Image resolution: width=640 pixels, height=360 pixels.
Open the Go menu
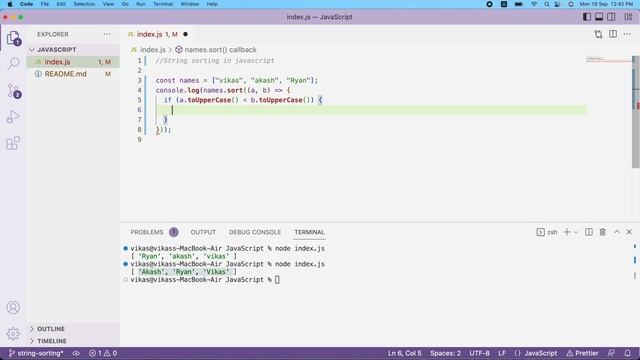125,4
